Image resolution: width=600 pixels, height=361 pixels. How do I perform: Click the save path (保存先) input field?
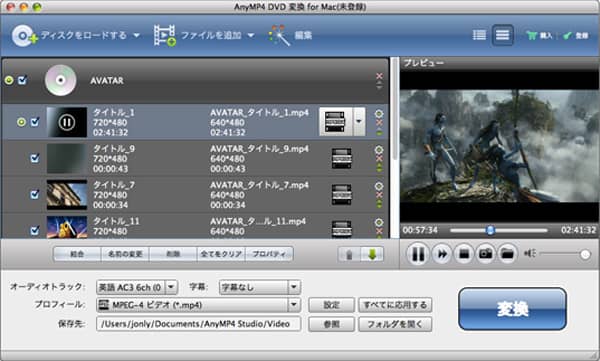(199, 324)
